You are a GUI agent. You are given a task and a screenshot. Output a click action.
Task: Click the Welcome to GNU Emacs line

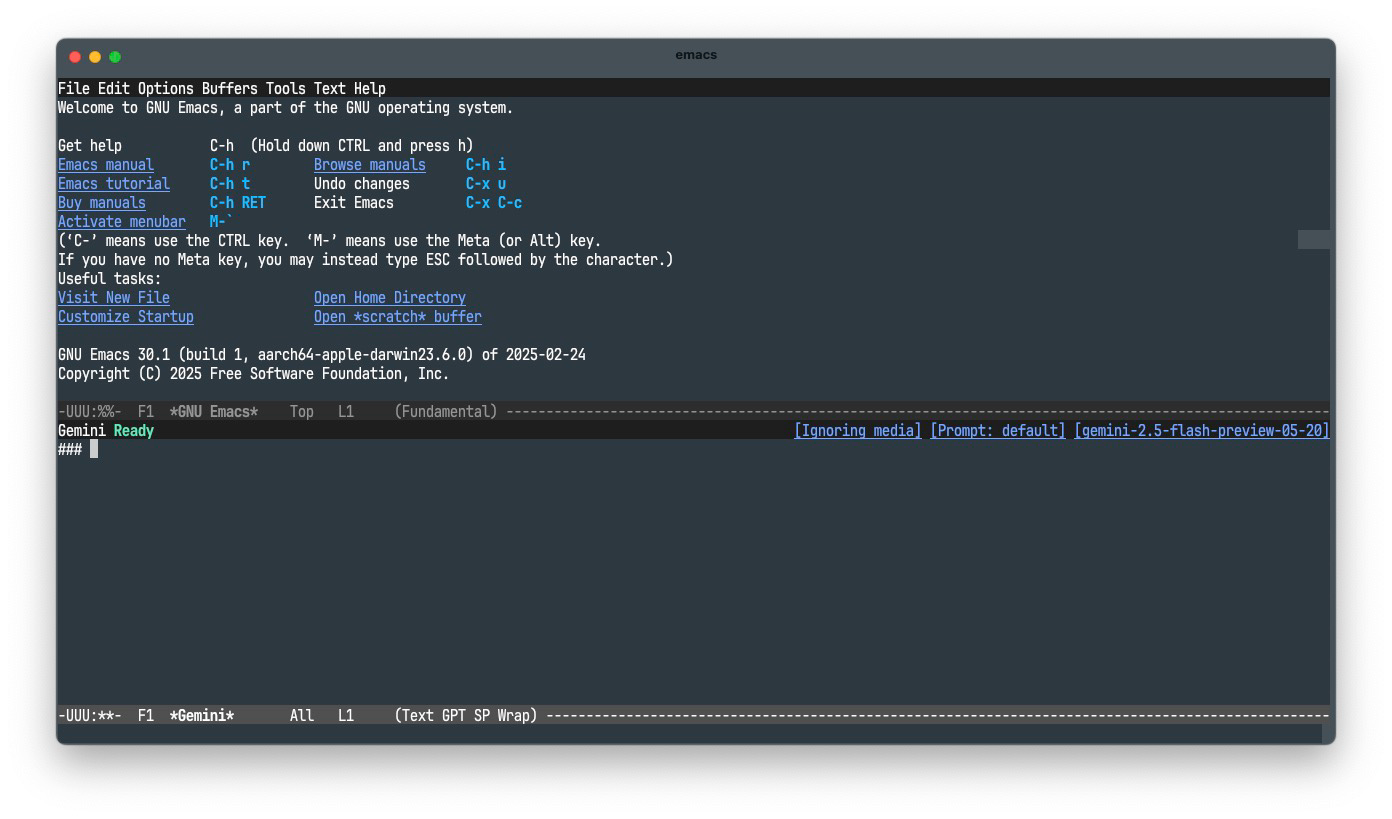click(x=286, y=108)
